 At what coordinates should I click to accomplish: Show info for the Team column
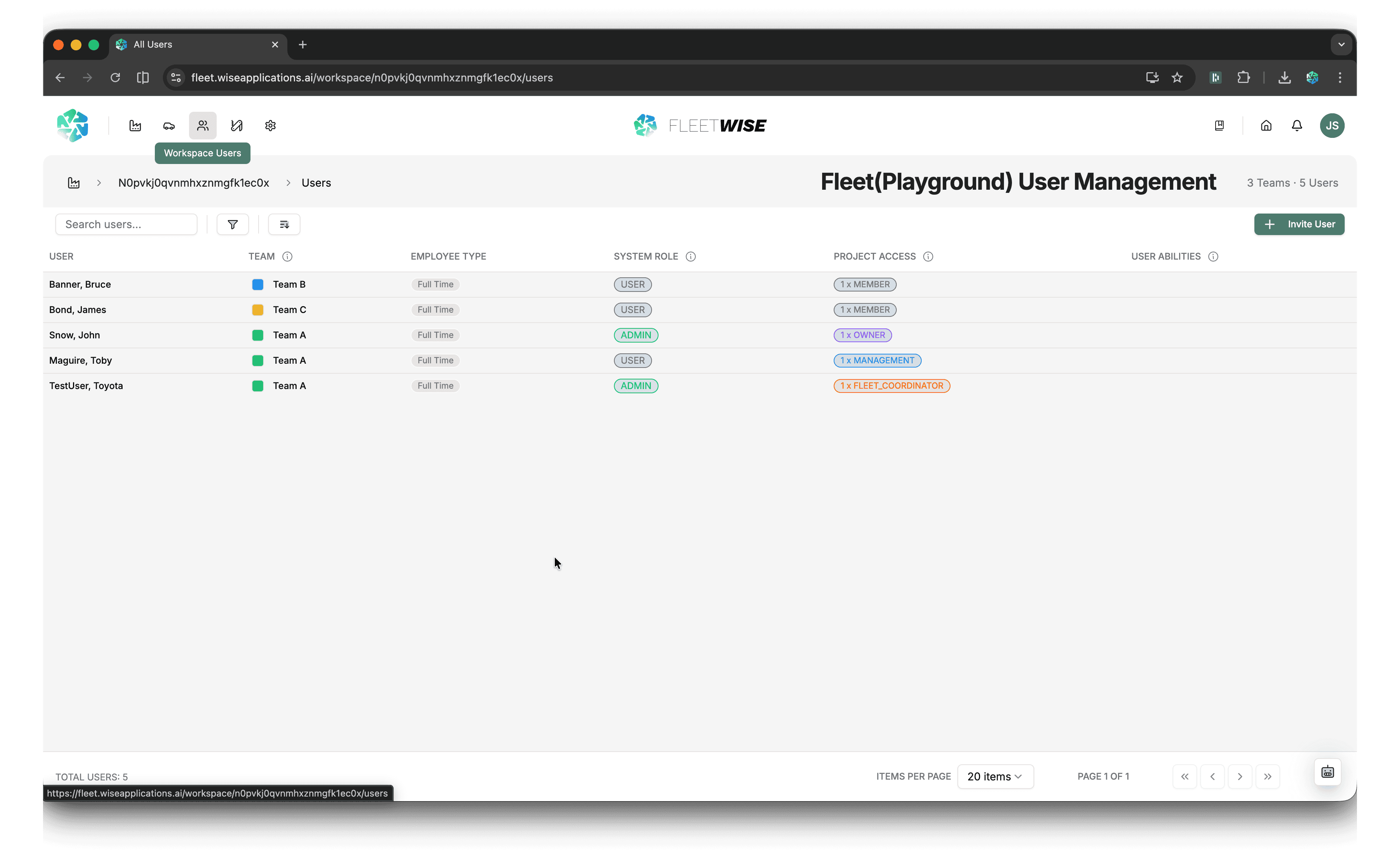[287, 257]
